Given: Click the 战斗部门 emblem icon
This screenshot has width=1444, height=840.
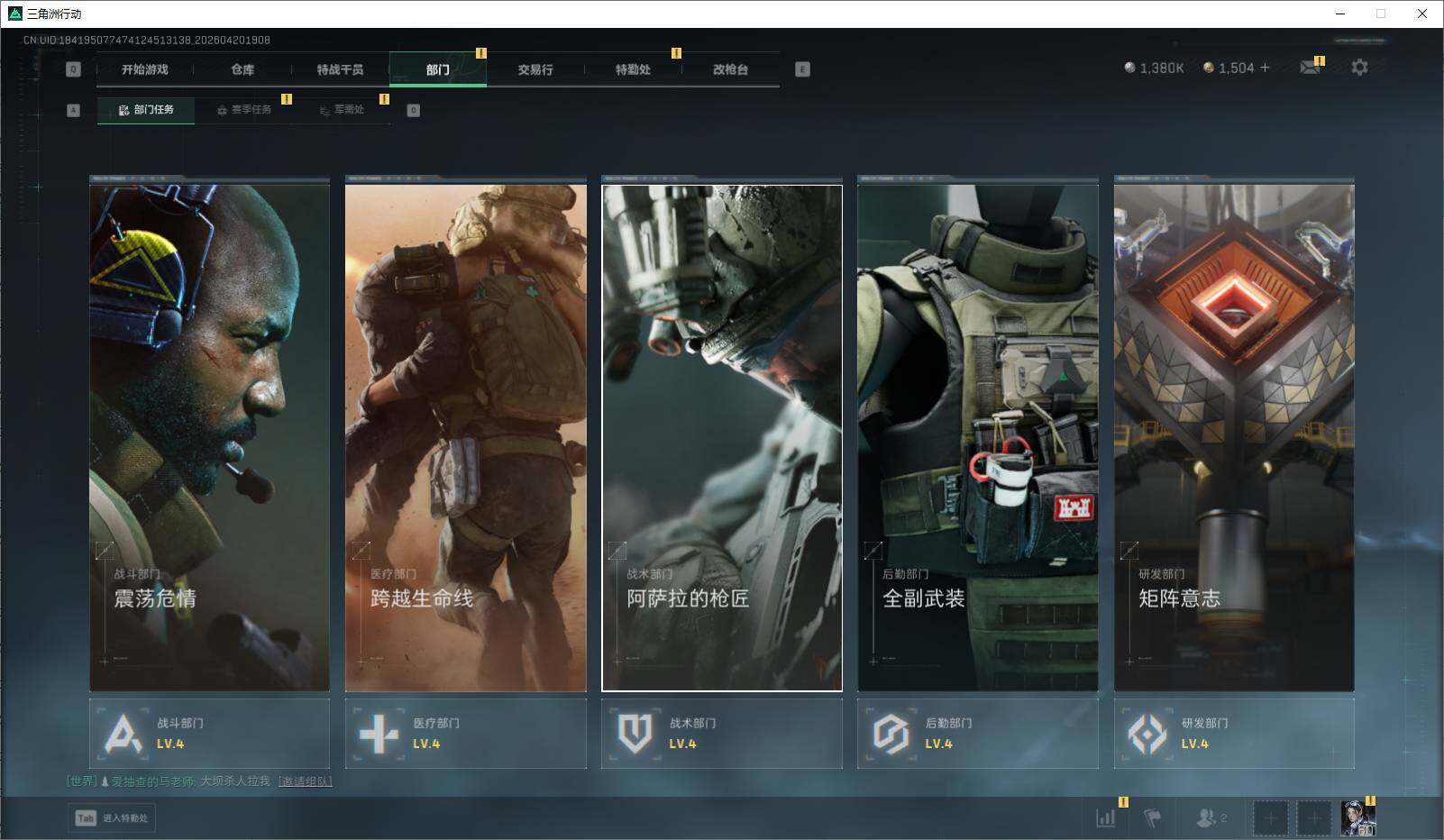Looking at the screenshot, I should pyautogui.click(x=123, y=734).
